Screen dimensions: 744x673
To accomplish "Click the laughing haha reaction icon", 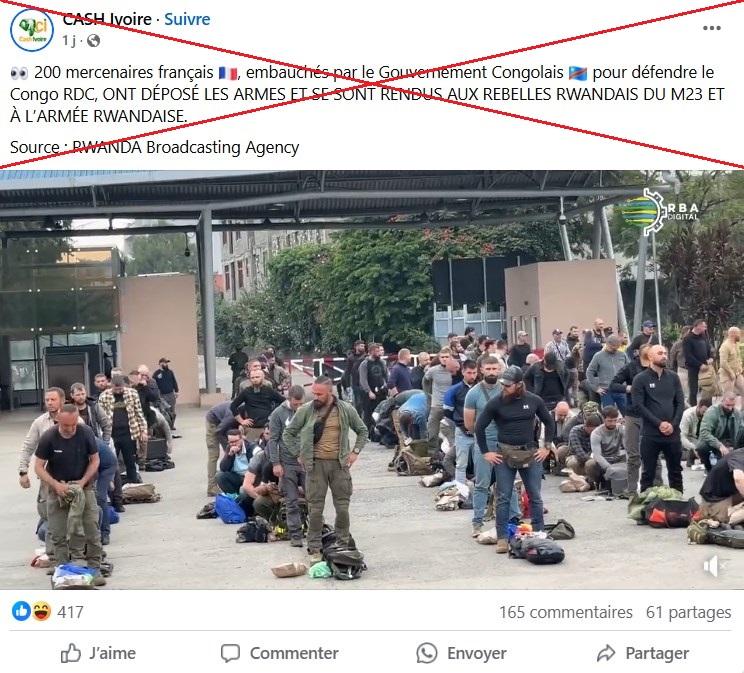I will 42,611.
